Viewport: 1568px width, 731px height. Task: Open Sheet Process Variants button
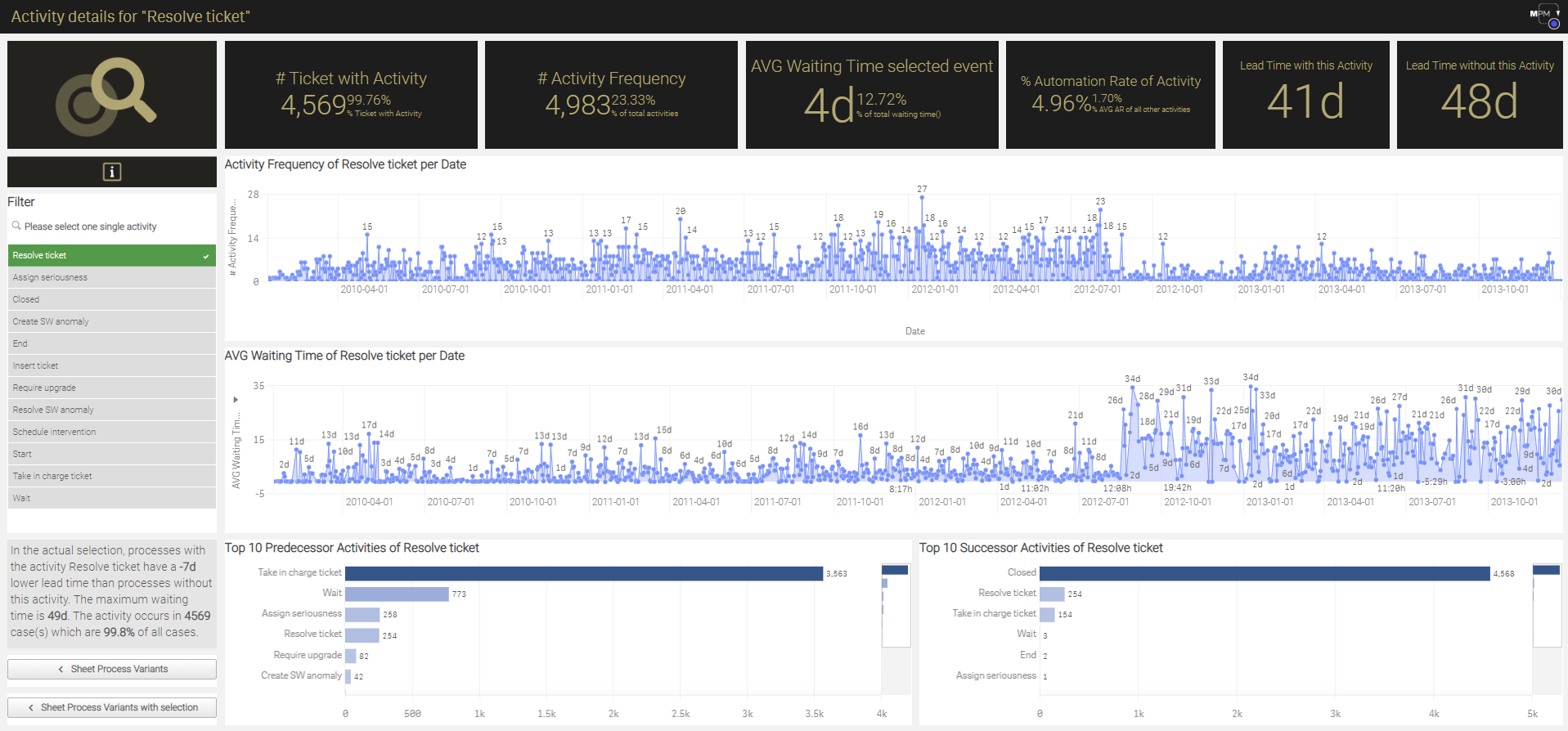(112, 669)
